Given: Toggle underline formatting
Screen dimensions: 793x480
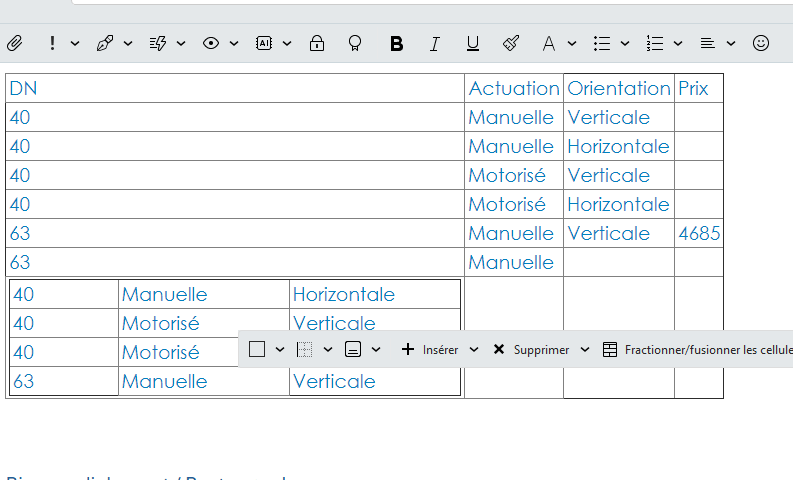Looking at the screenshot, I should click(x=473, y=43).
